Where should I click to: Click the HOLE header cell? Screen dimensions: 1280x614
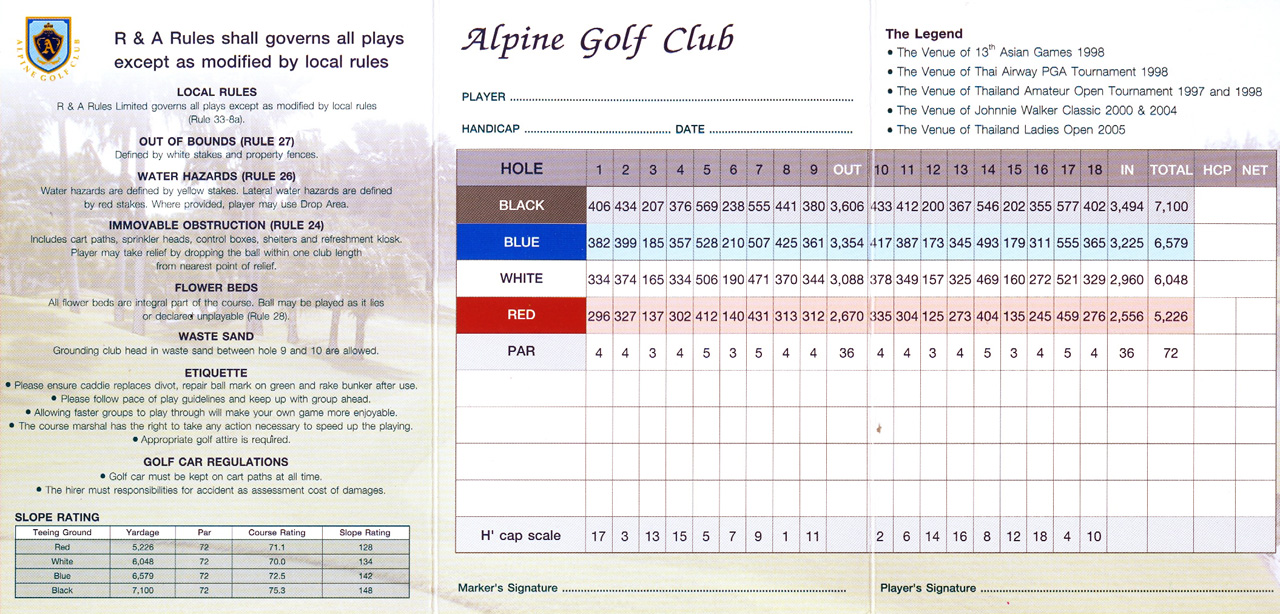point(521,169)
